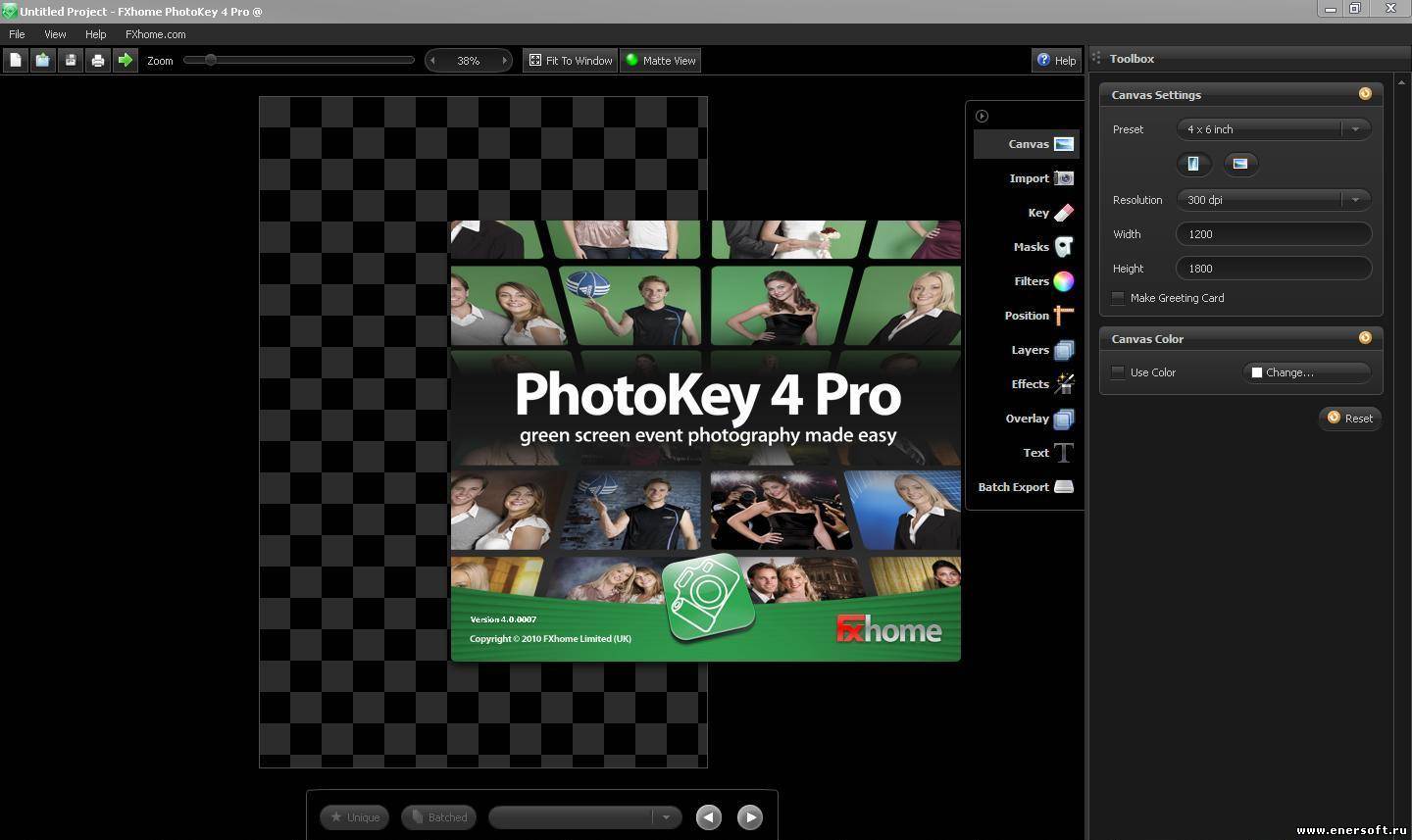Screen dimensions: 1412x840
Task: Set canvas to portrait orientation
Action: (1193, 164)
